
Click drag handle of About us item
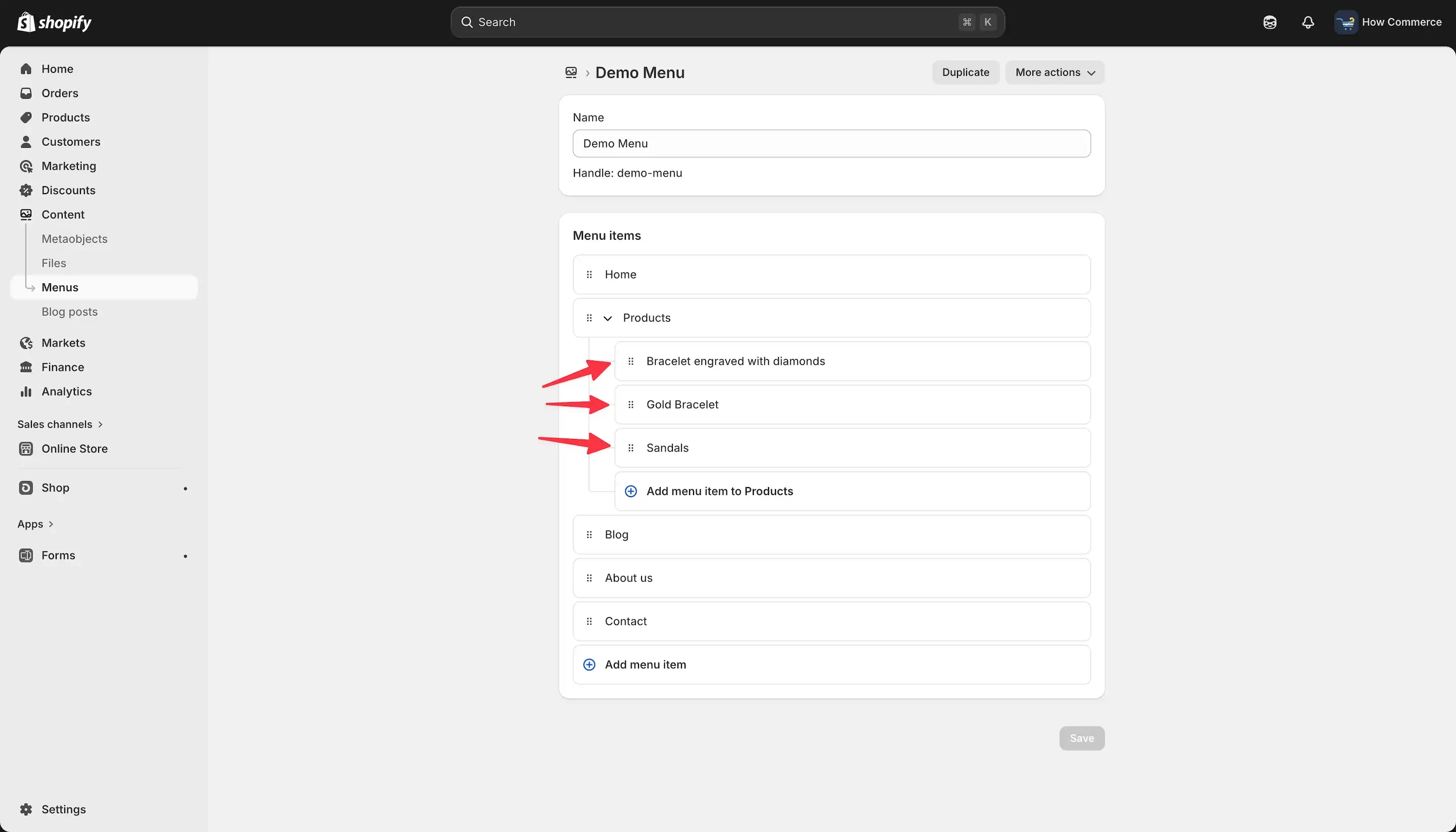click(x=589, y=578)
